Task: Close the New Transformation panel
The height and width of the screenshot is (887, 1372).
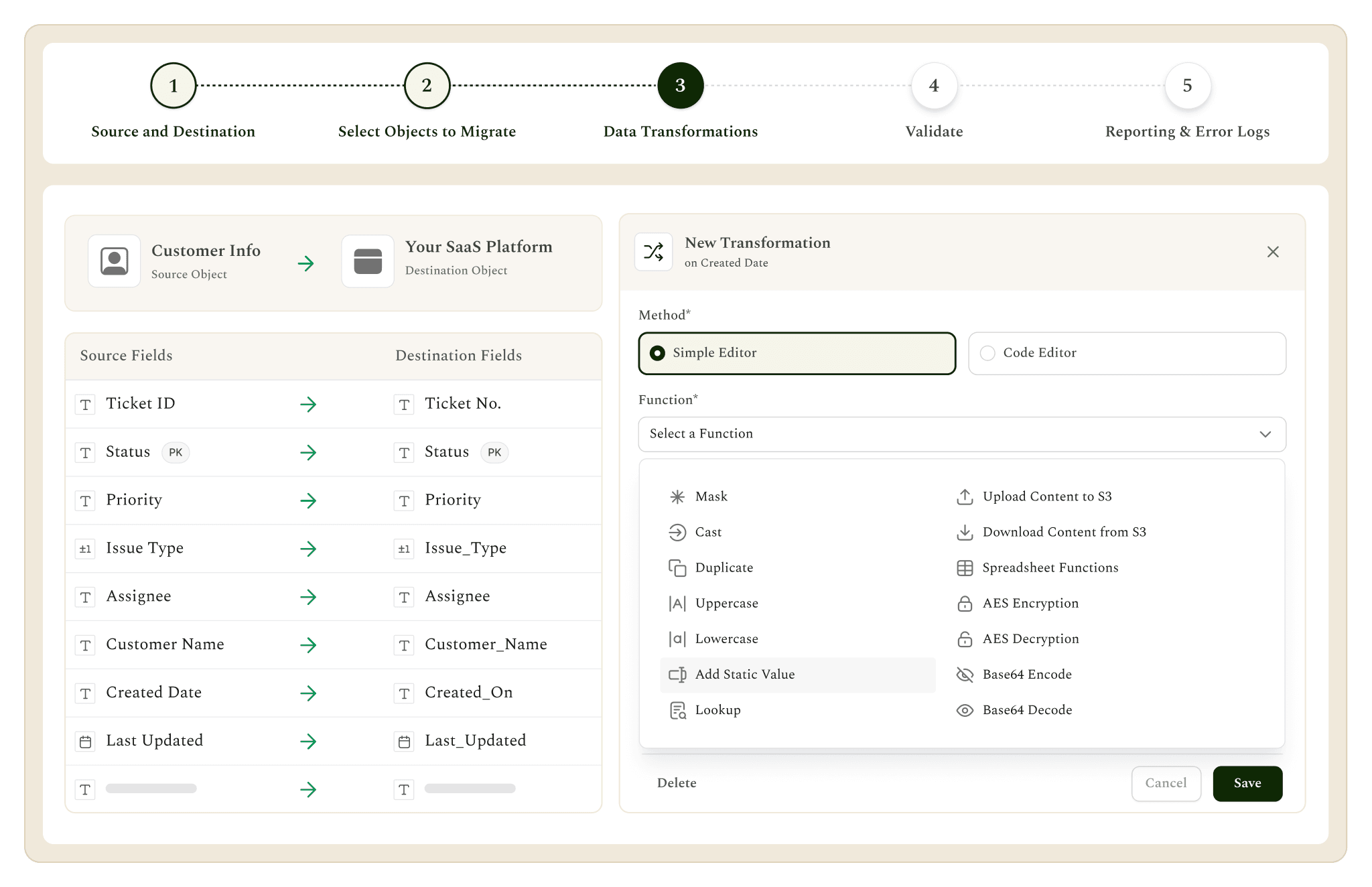Action: coord(1273,252)
